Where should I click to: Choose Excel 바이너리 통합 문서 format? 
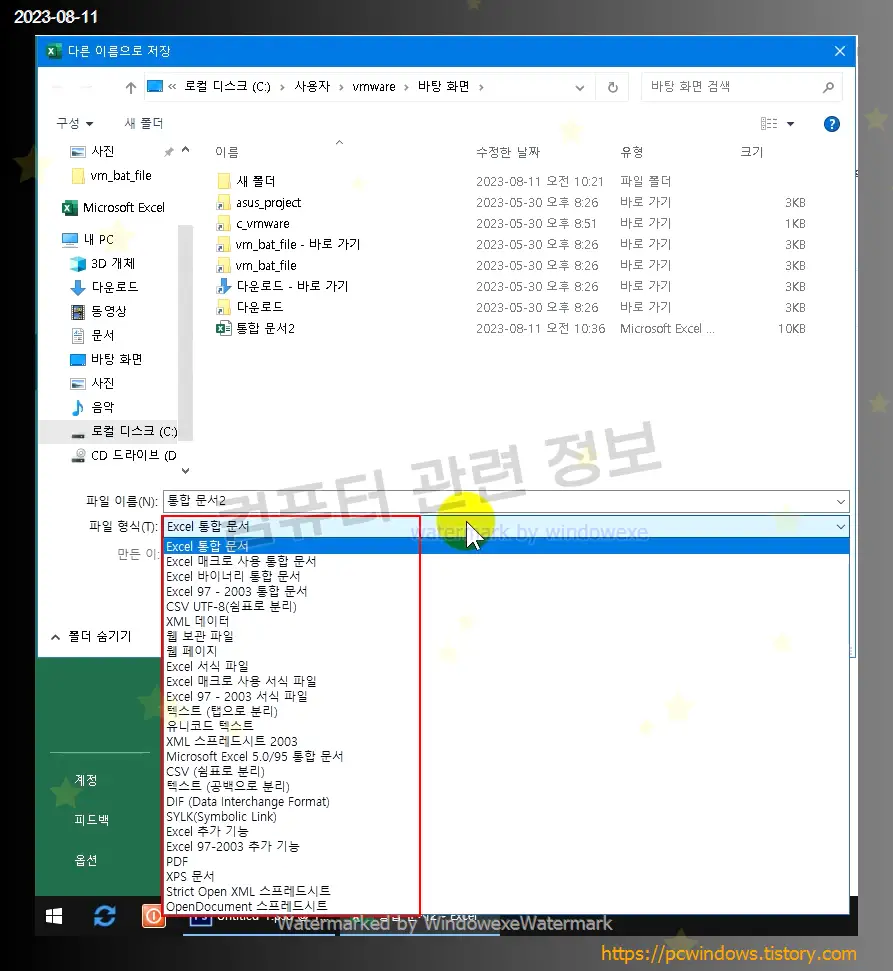pyautogui.click(x=233, y=576)
